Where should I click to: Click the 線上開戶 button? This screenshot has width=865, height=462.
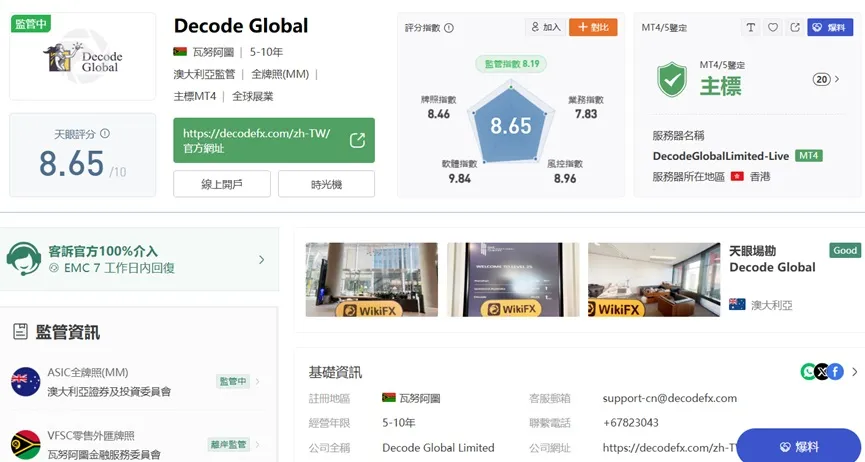[222, 184]
